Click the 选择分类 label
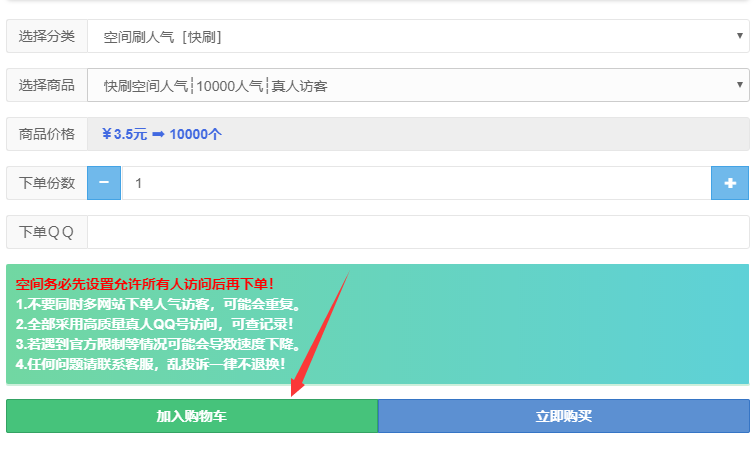Viewport: 756px width, 449px height. [x=47, y=36]
